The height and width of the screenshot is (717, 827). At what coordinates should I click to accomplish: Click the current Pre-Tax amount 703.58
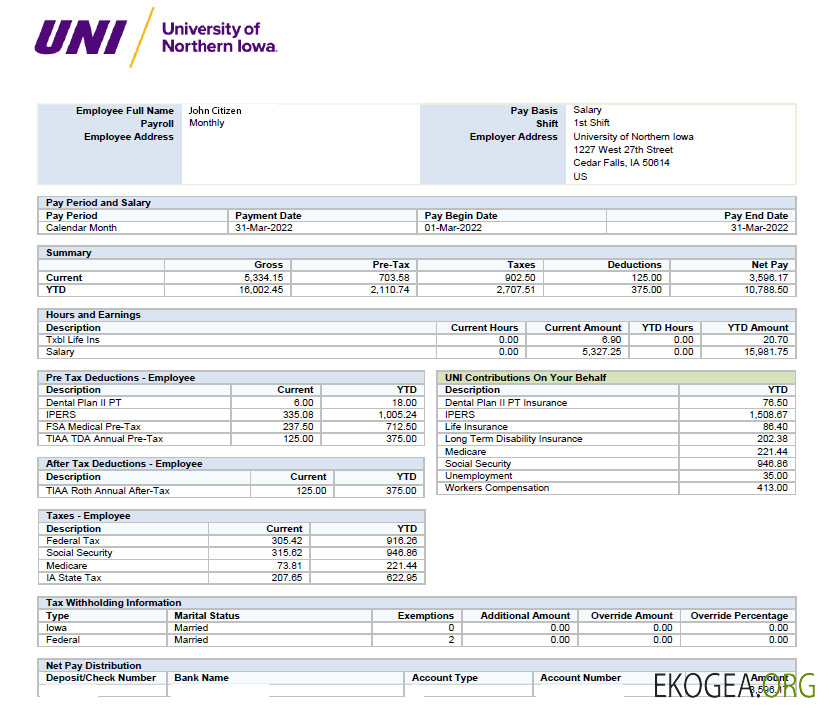[x=393, y=278]
